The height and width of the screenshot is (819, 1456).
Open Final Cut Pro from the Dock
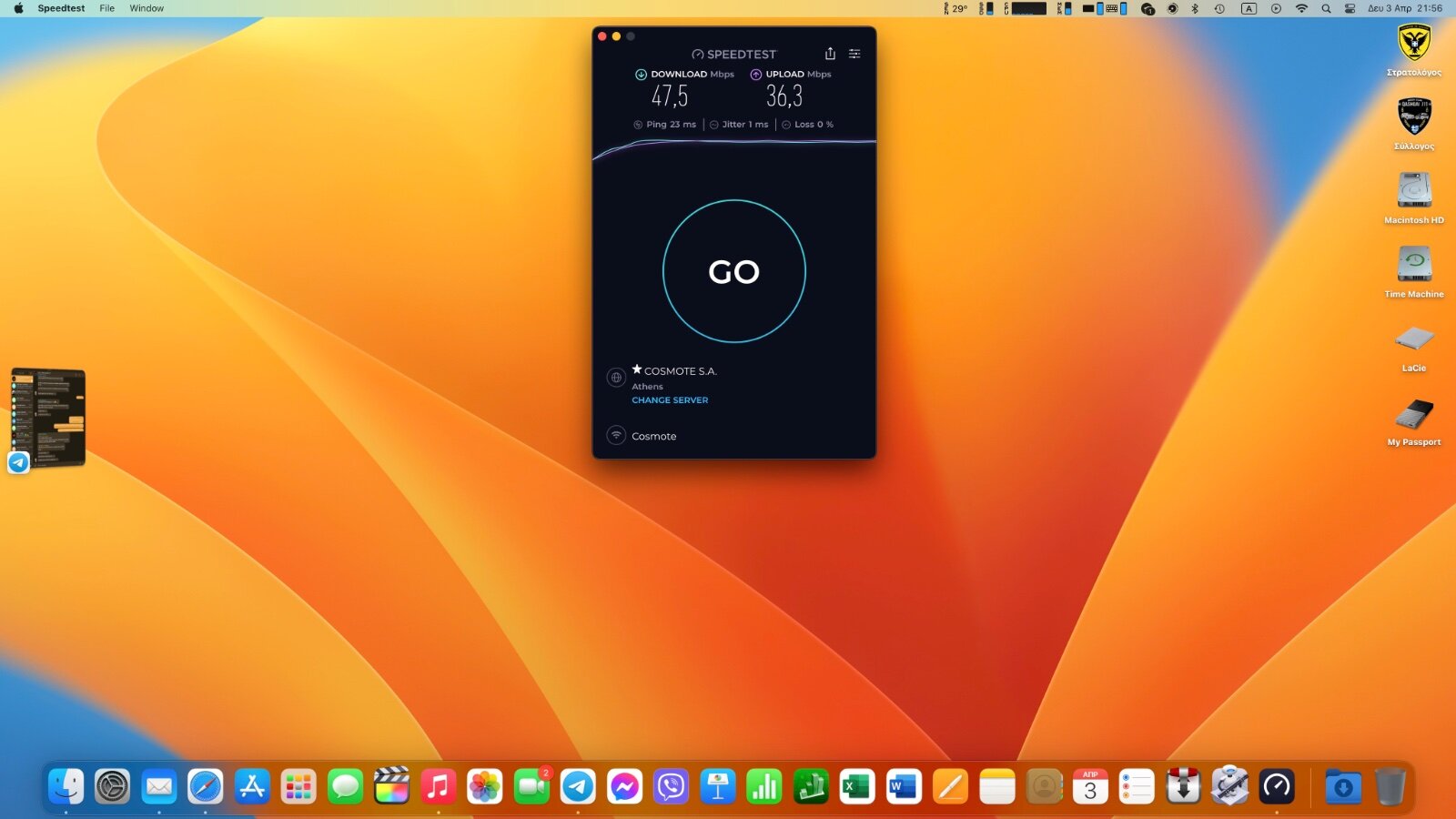(x=392, y=786)
